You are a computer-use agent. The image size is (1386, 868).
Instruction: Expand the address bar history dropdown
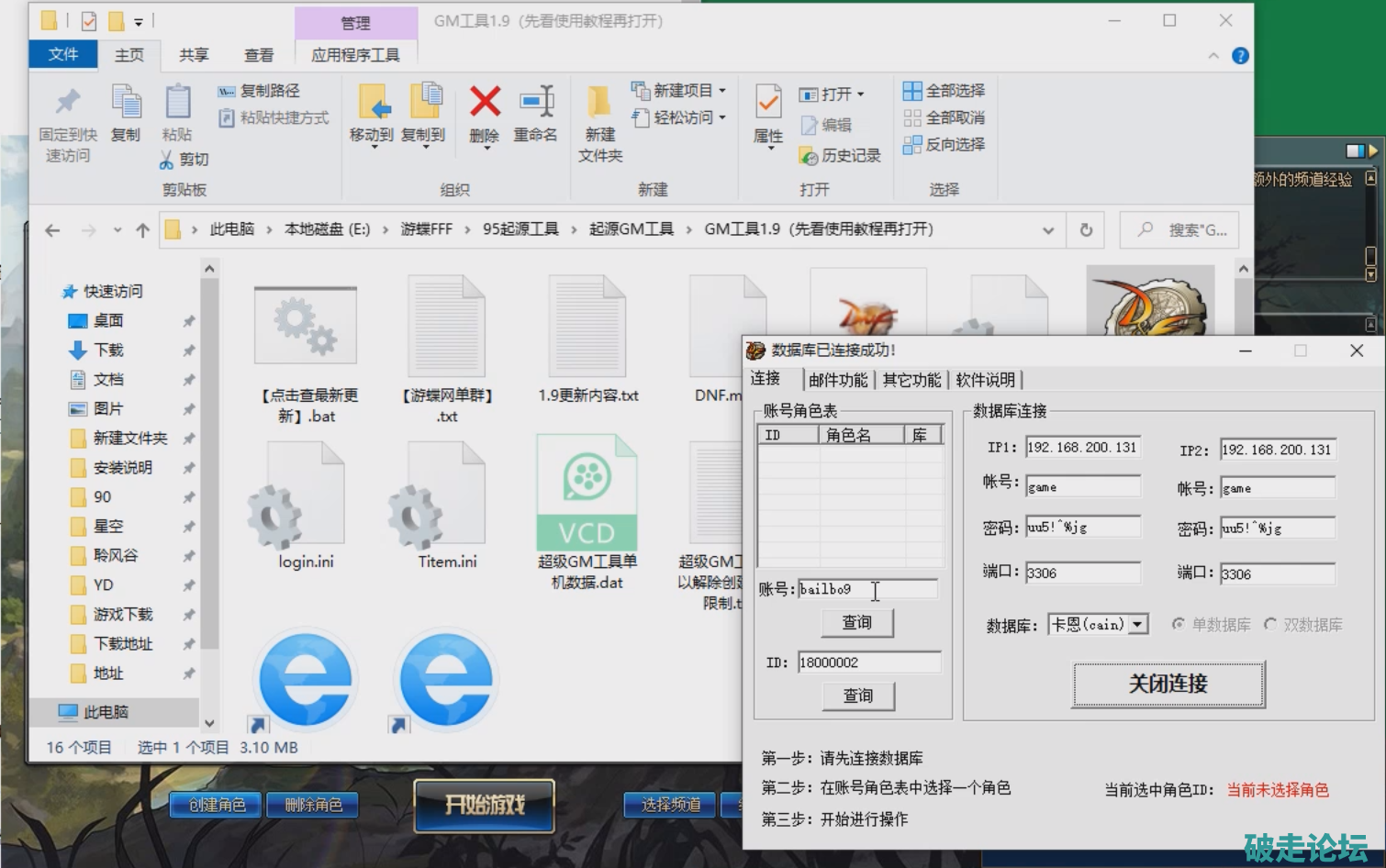pos(1048,230)
